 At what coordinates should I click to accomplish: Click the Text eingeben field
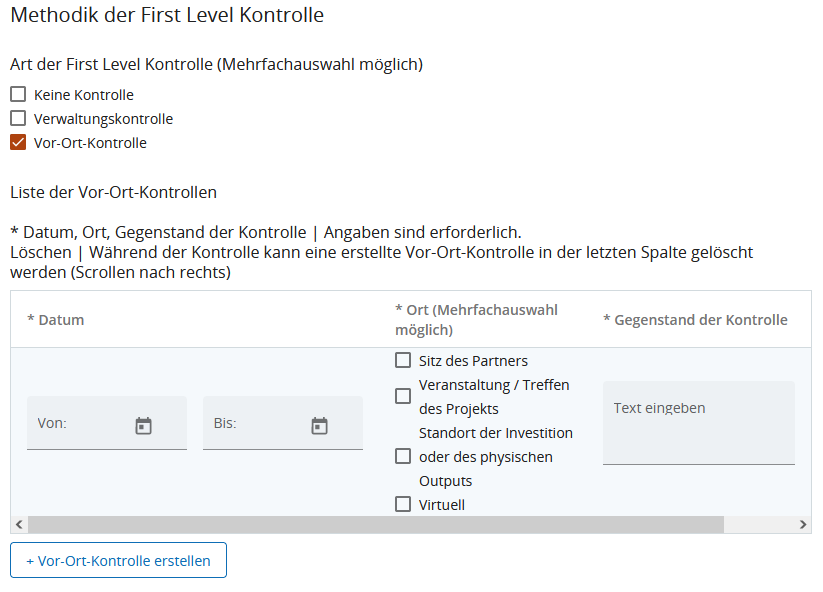point(698,422)
